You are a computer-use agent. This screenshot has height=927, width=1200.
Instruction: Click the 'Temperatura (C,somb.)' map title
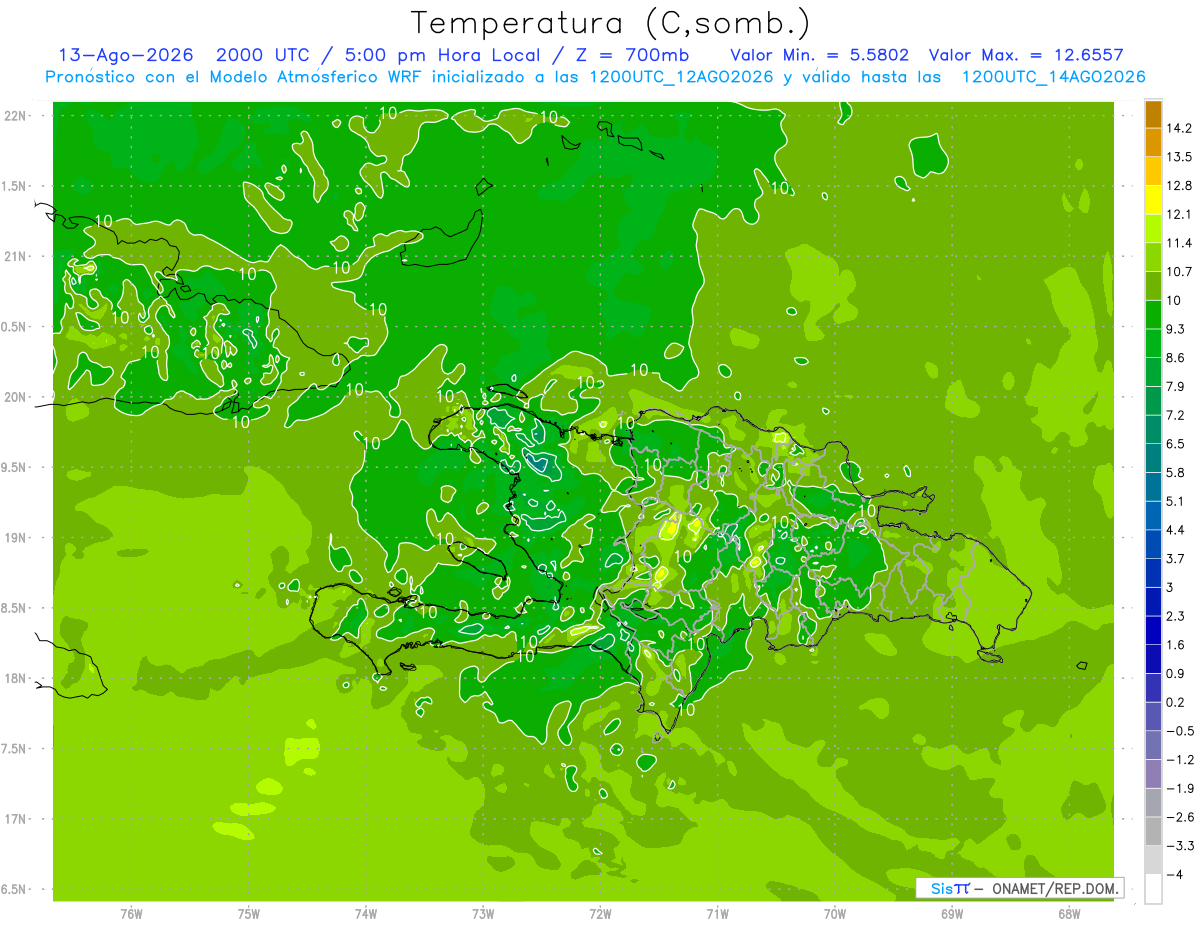click(x=611, y=23)
